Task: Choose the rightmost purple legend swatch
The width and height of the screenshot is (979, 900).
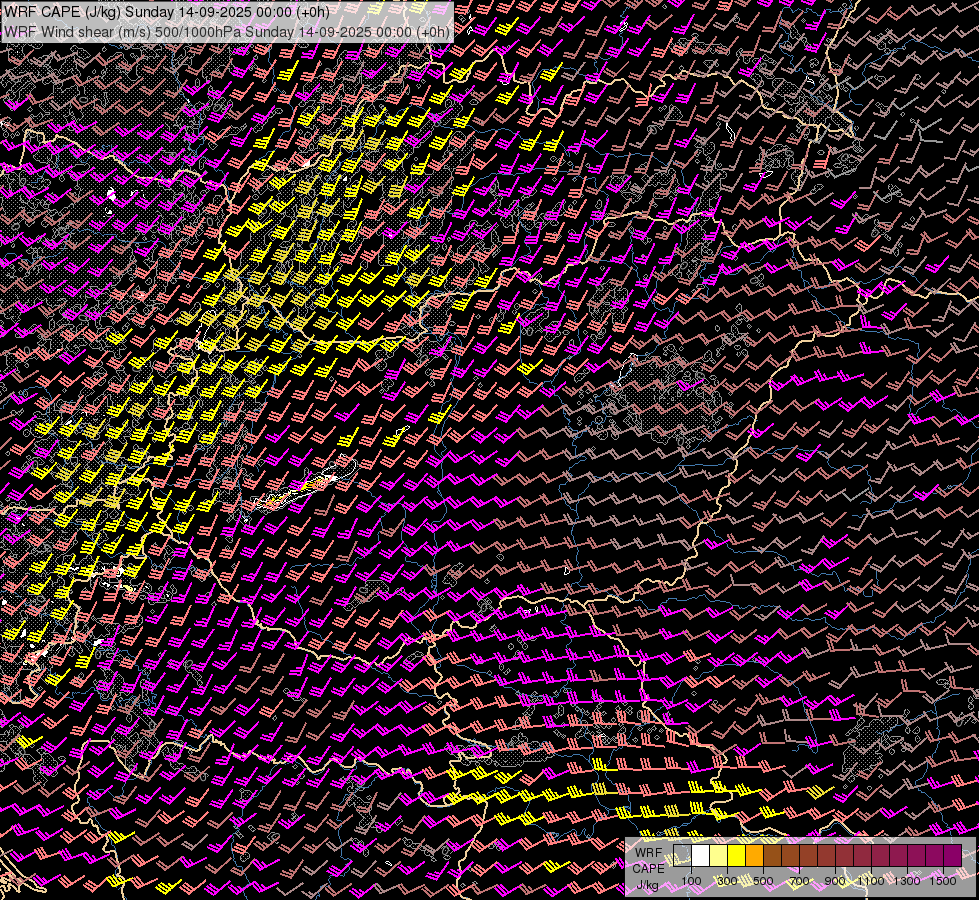Action: [952, 855]
